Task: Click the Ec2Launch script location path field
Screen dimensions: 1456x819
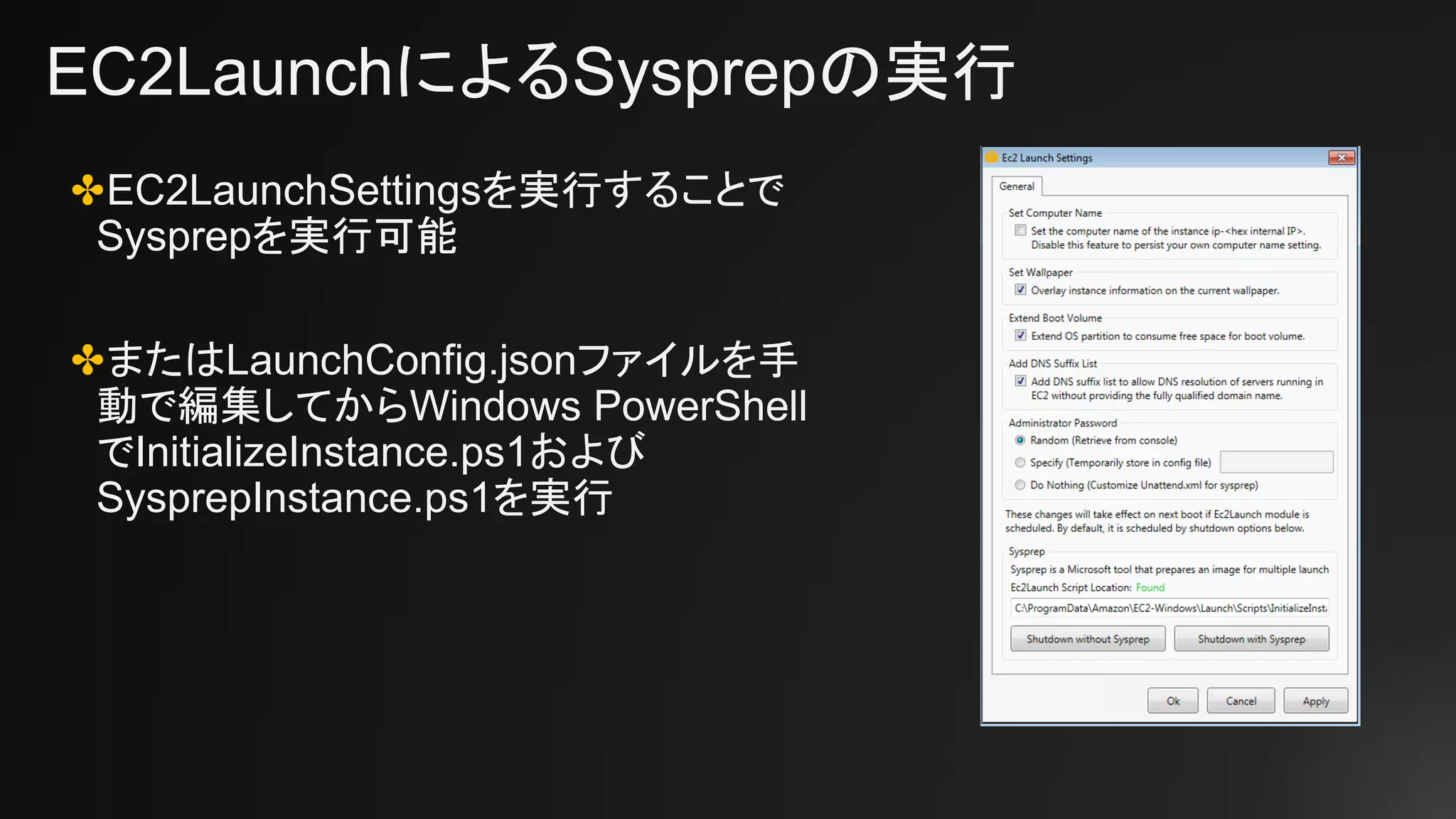Action: [1169, 608]
